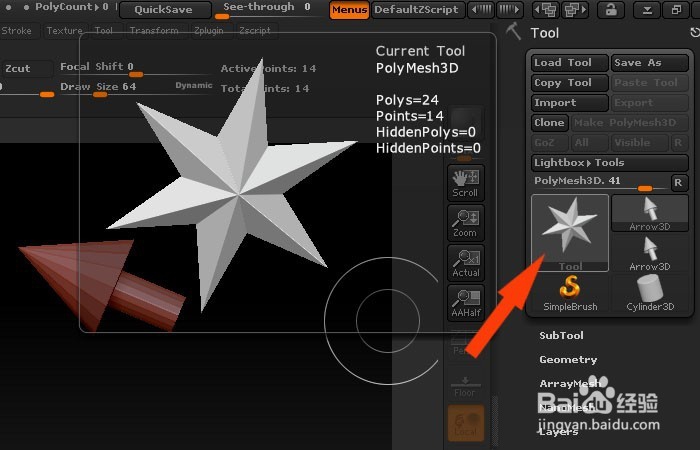Screen dimensions: 700x450
Task: Open the Zplugin menu
Action: click(x=208, y=31)
